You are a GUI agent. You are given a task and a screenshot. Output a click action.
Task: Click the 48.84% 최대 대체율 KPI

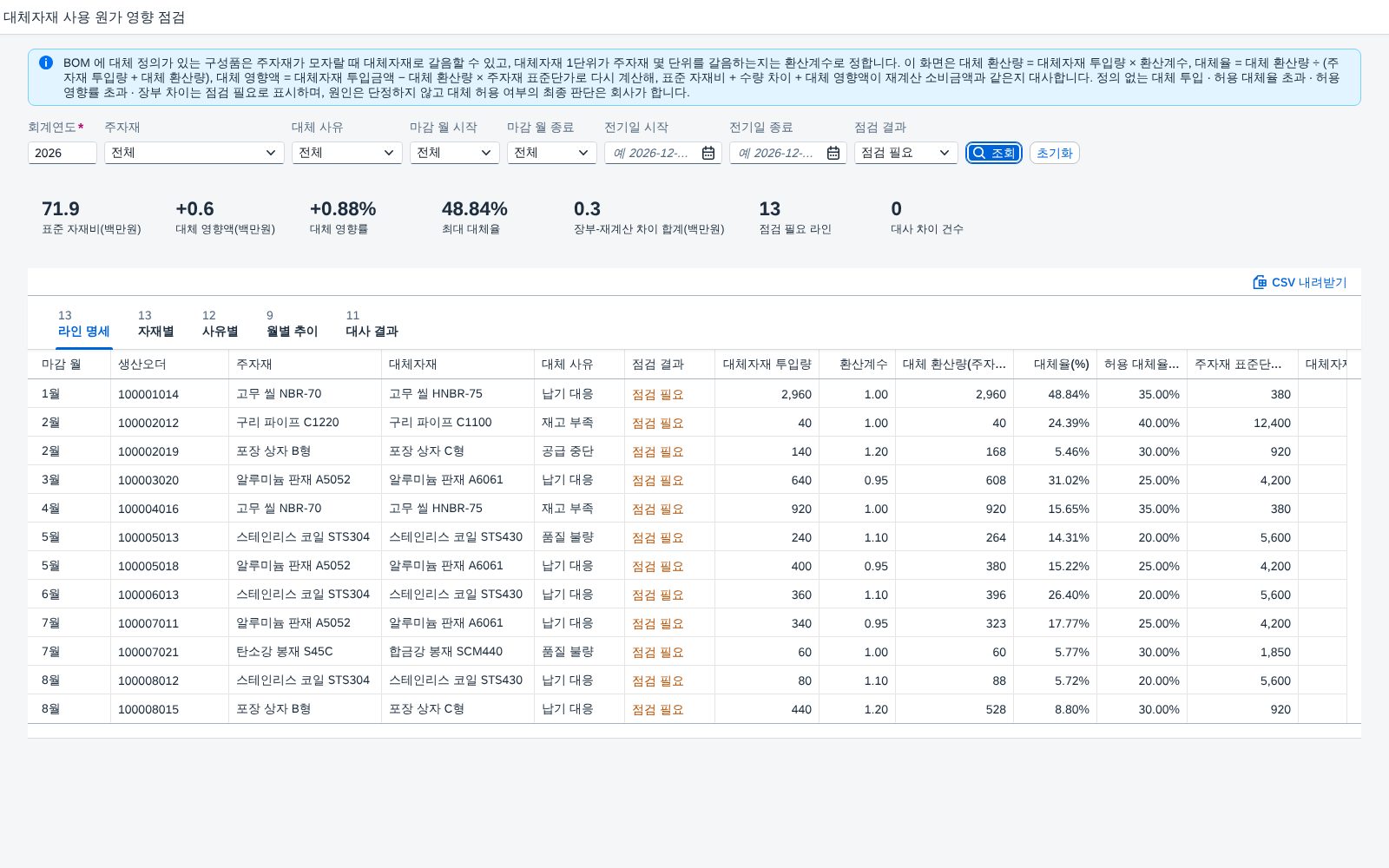tap(475, 217)
